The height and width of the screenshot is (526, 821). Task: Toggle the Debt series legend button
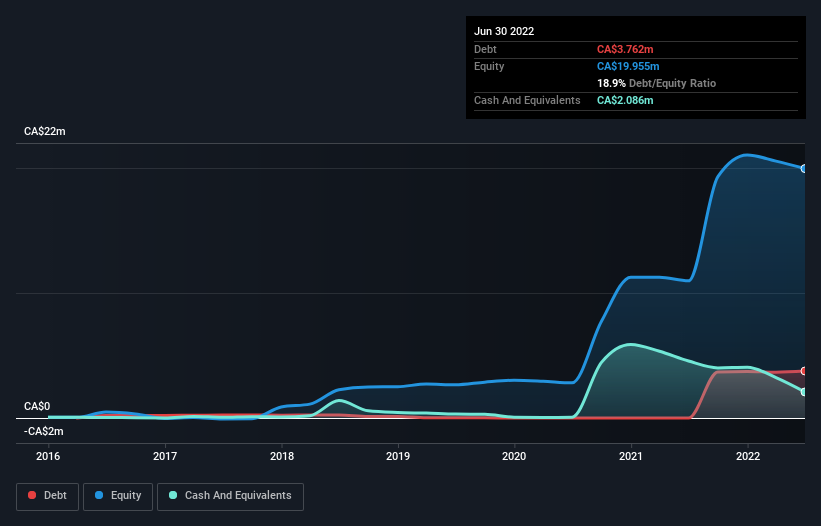47,496
